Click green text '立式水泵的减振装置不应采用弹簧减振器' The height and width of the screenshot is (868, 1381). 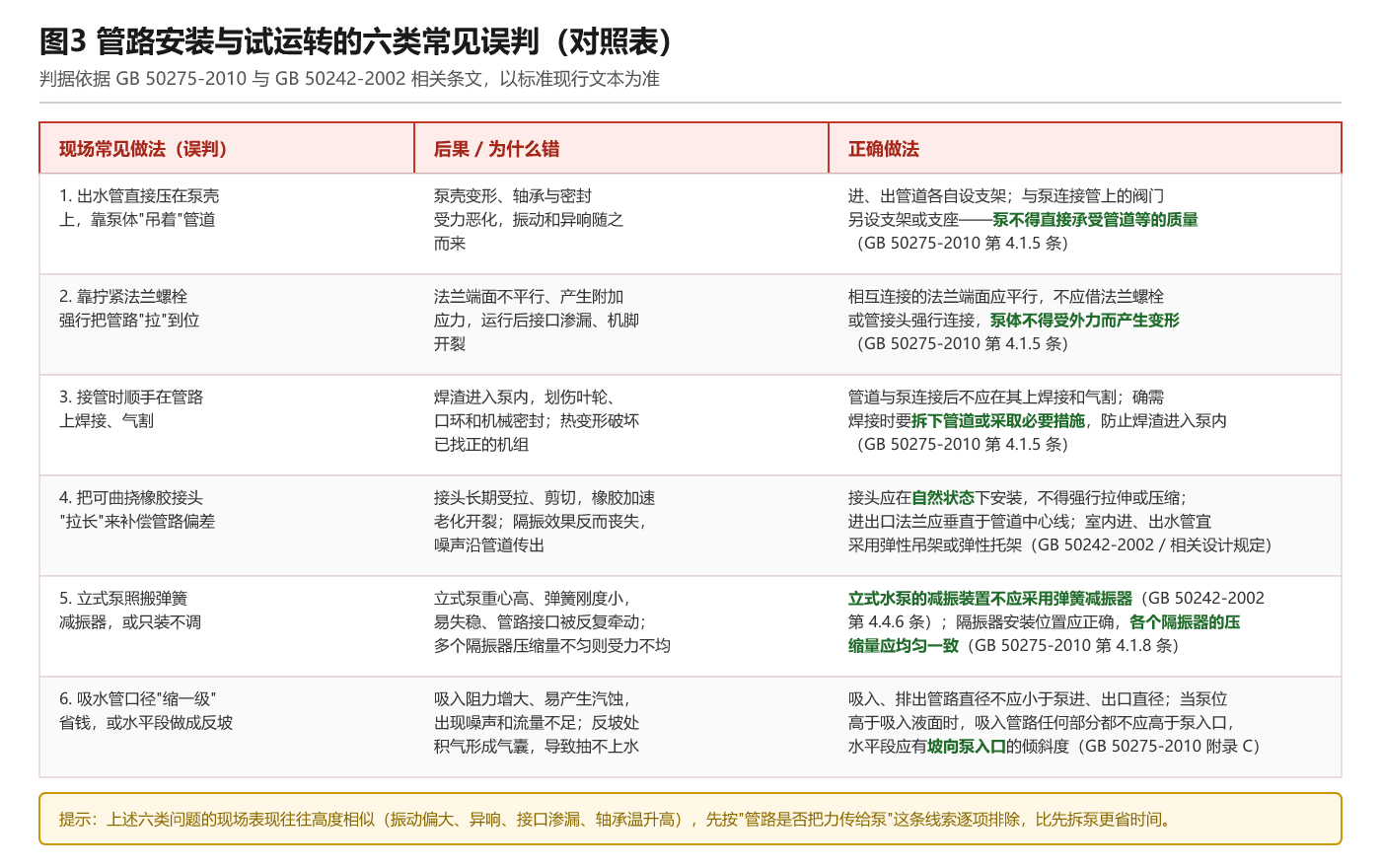[x=990, y=599]
